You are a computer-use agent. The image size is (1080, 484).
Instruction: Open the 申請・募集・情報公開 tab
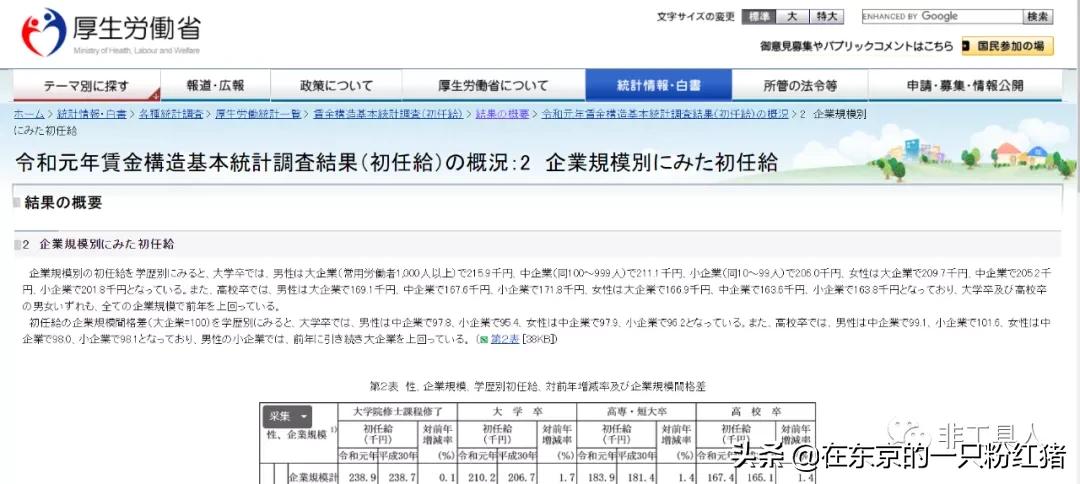964,86
